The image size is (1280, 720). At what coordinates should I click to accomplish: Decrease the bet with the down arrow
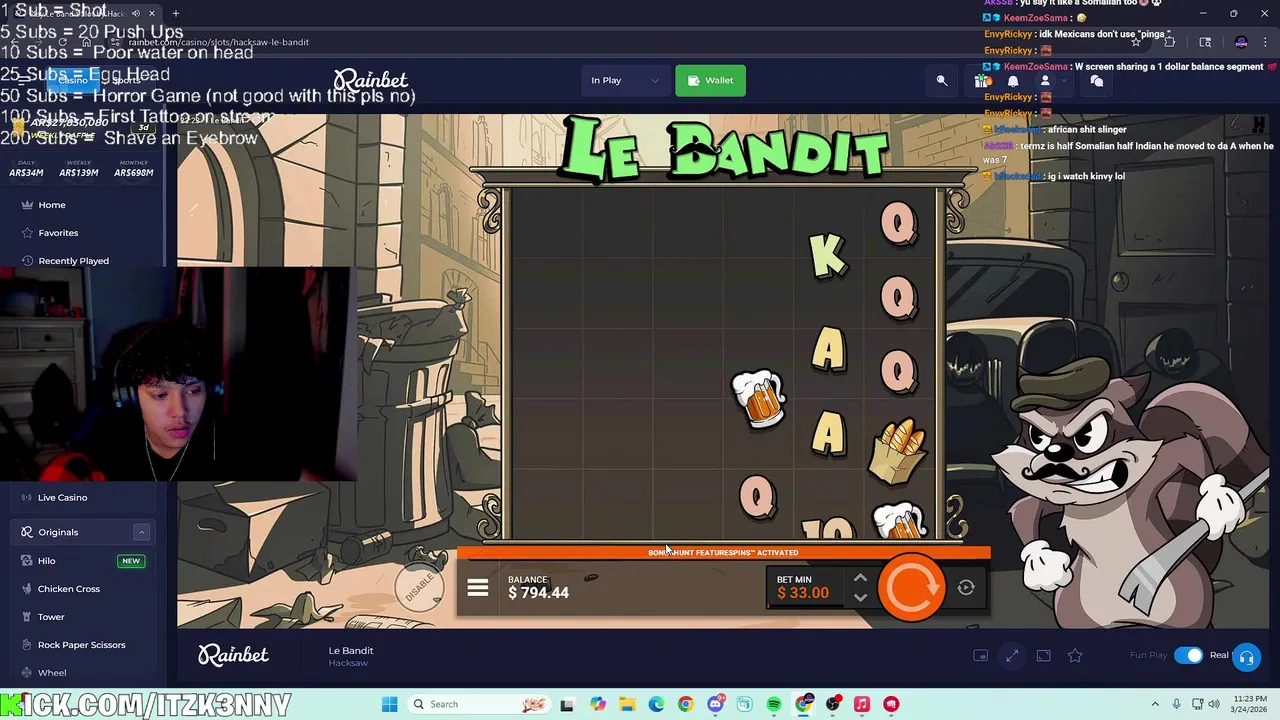[860, 598]
